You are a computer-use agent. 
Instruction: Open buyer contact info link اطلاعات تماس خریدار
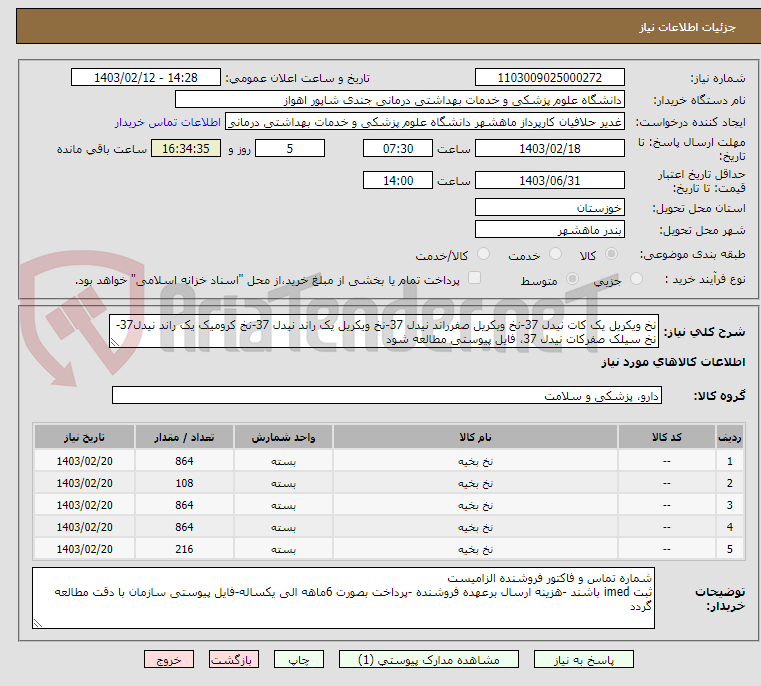pos(168,122)
